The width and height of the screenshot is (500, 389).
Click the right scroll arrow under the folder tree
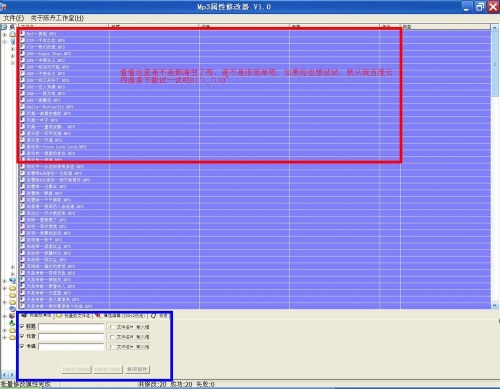(12, 375)
